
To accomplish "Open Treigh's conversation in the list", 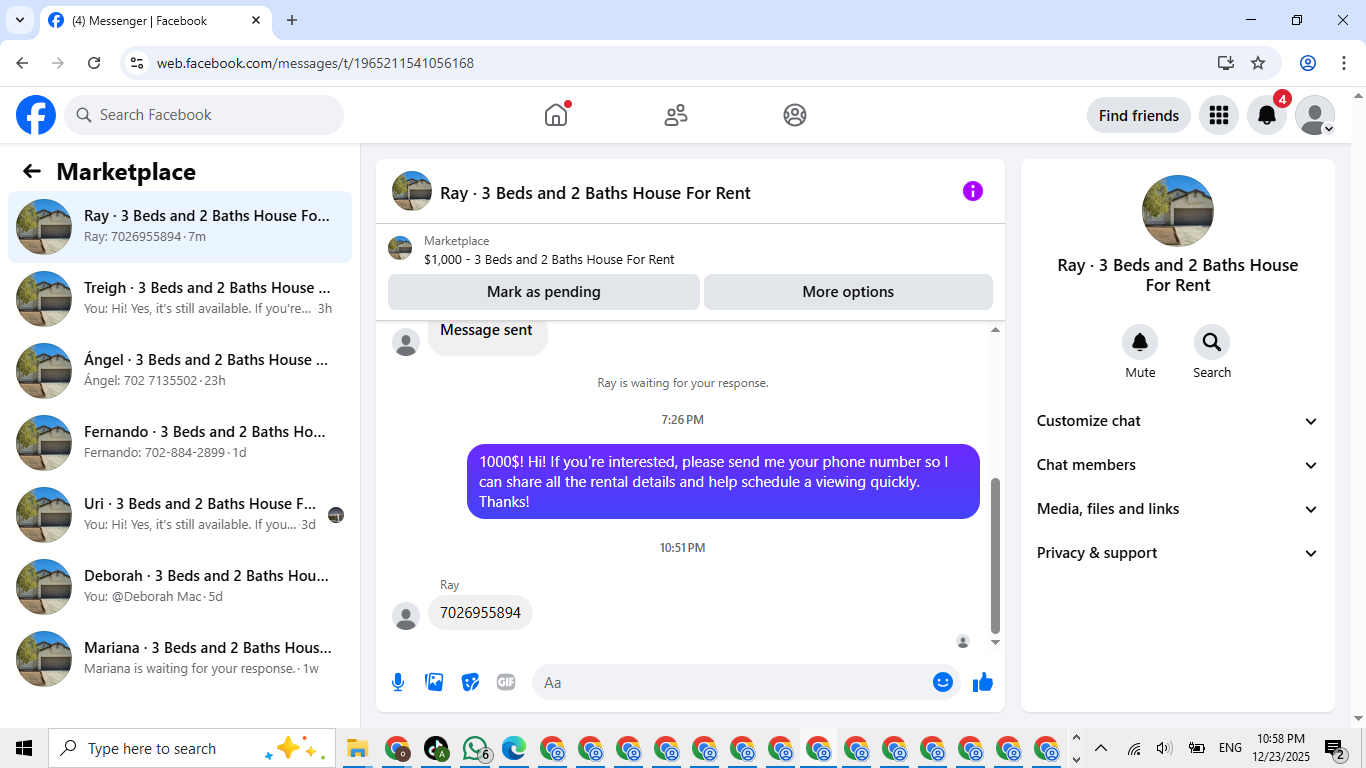I will (180, 298).
